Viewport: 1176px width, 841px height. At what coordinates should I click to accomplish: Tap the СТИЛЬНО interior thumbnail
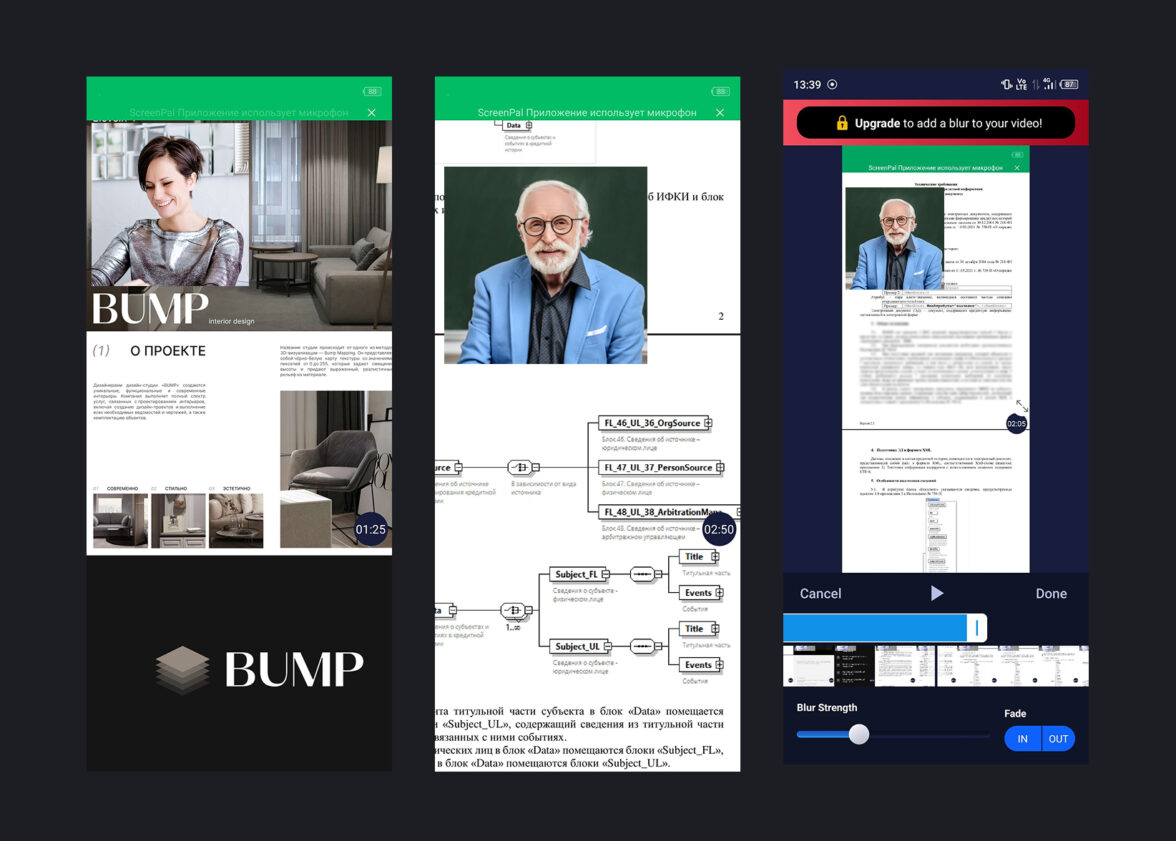[178, 521]
